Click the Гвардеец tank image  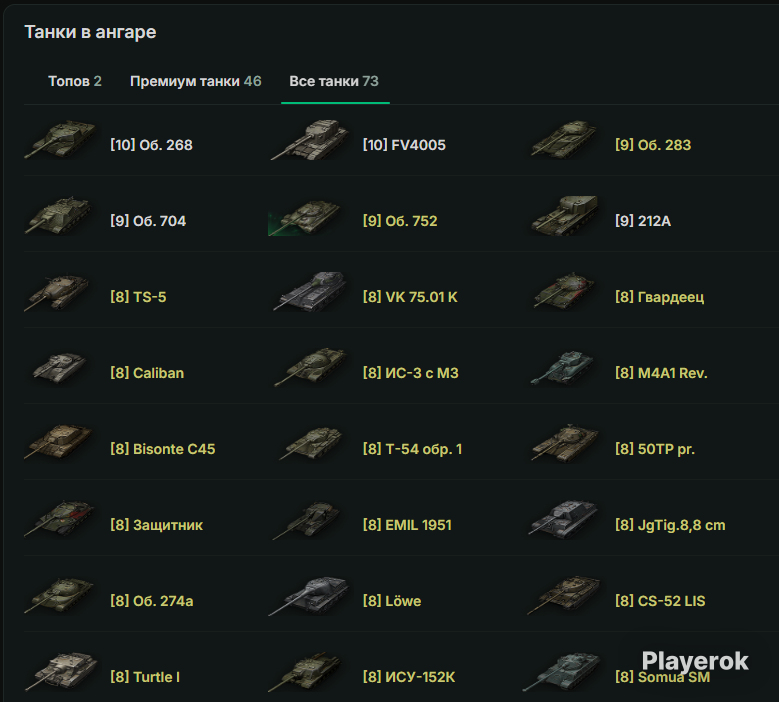(563, 292)
